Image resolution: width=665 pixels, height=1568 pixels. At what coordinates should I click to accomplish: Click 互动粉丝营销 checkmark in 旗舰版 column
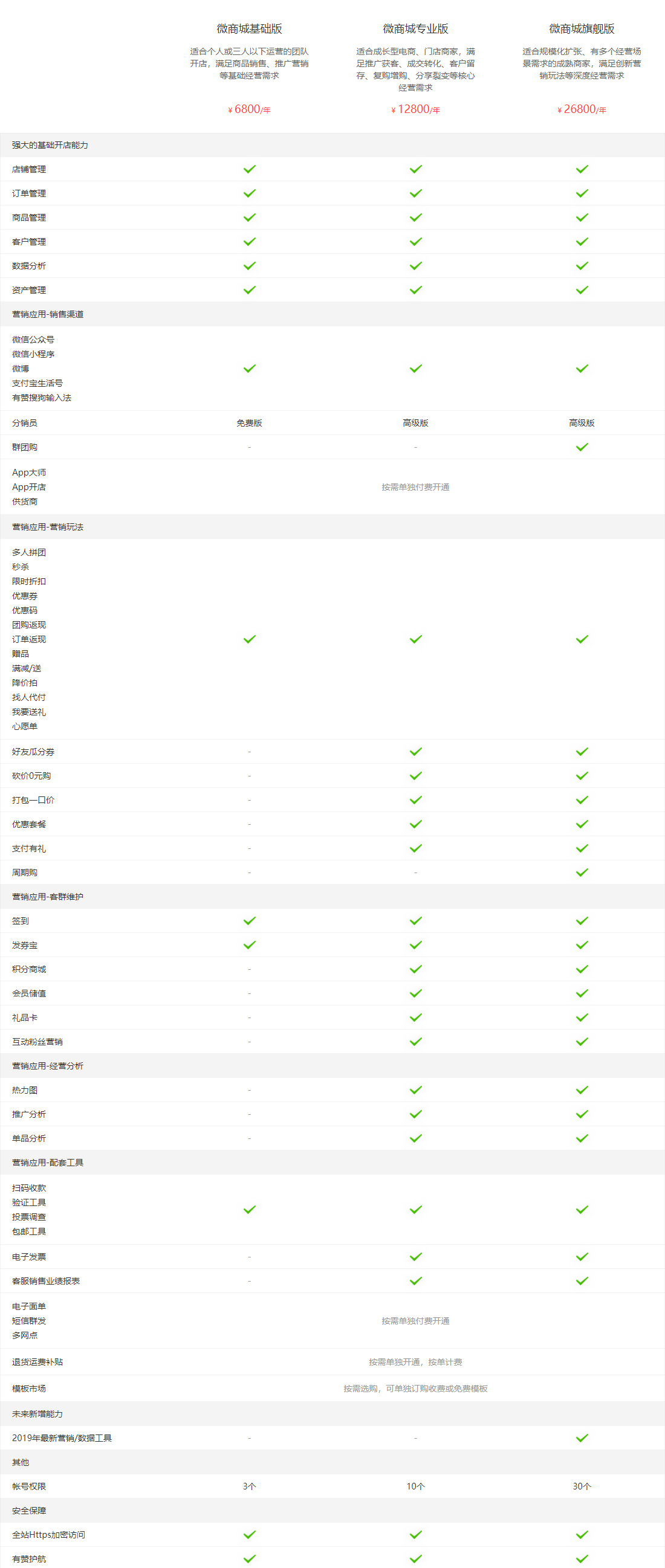point(582,1042)
